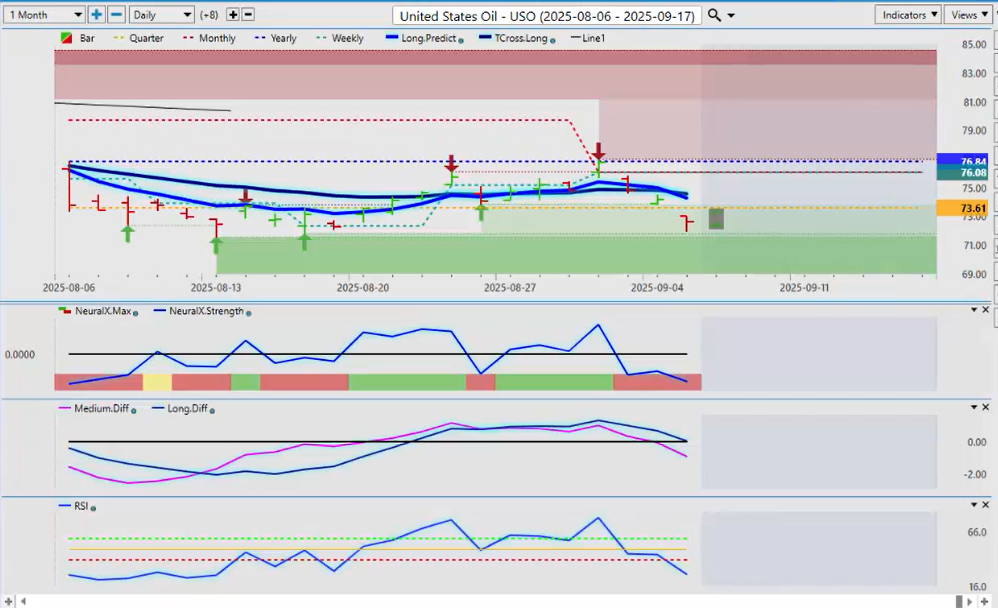Click the bottom horizontal scrollbar thumb
Screen dimensions: 998x608
pyautogui.click(x=959, y=601)
